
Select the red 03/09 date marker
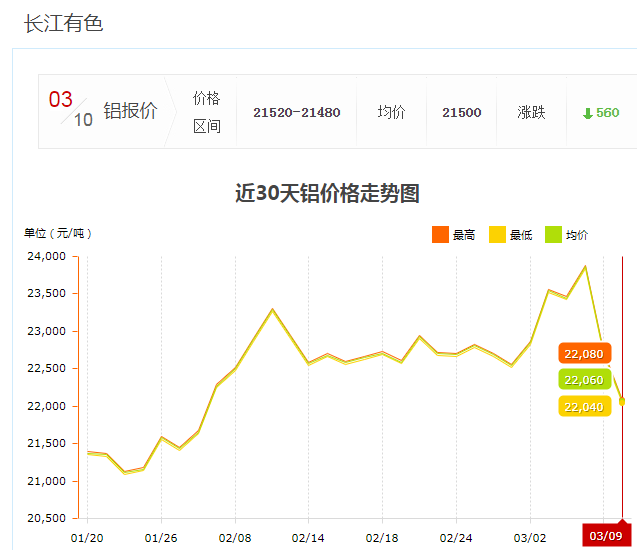(x=605, y=536)
